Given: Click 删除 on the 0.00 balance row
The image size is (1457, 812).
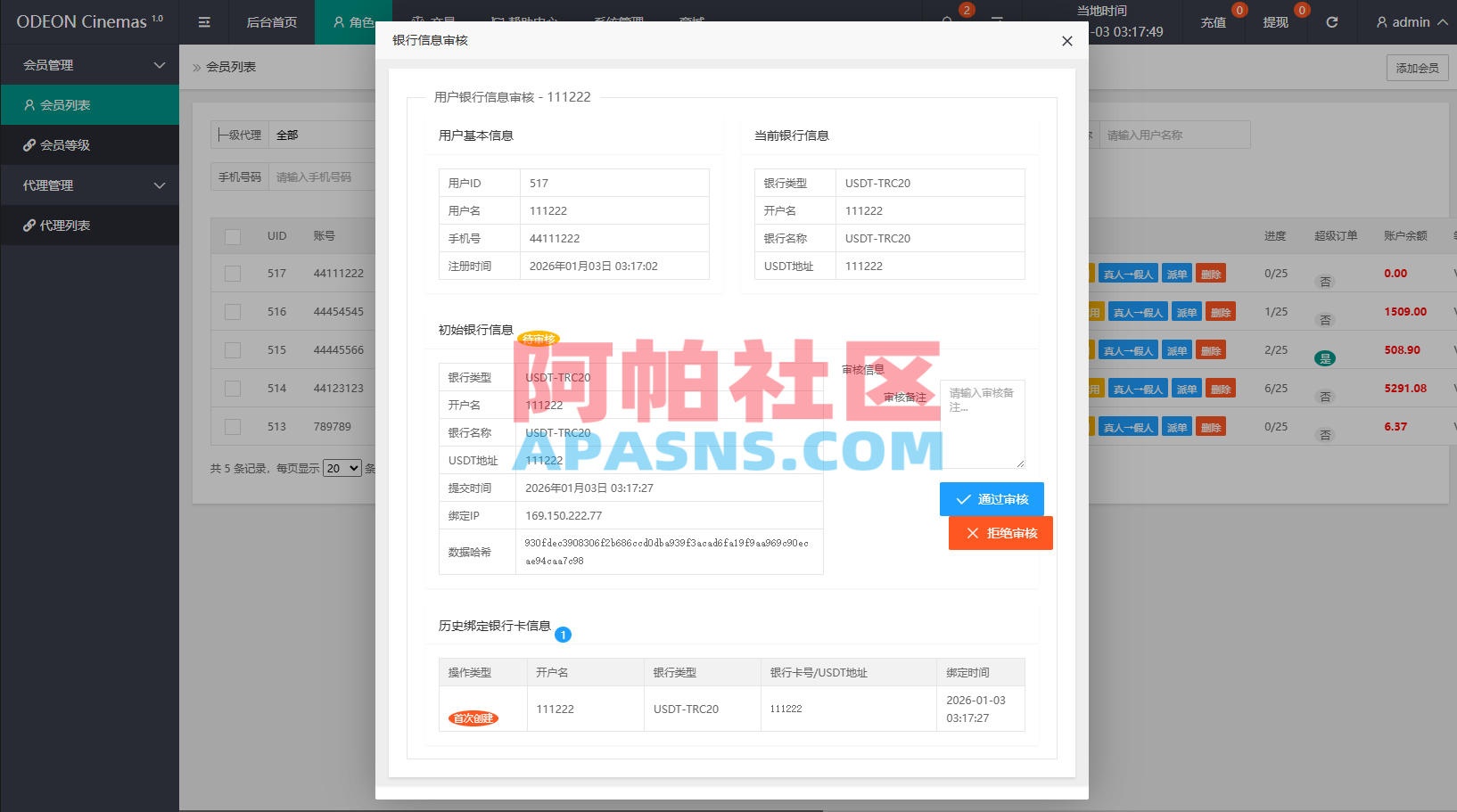Looking at the screenshot, I should tap(1210, 274).
